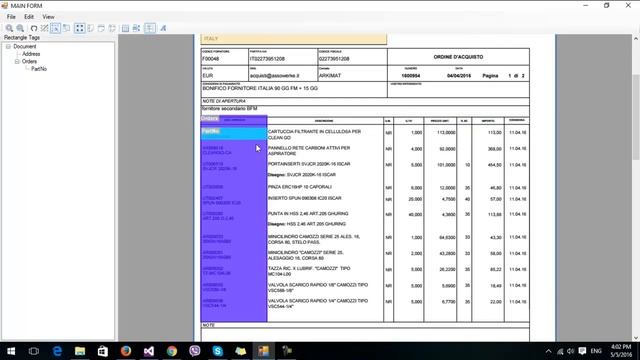Click the volume speaker tray icon
The height and width of the screenshot is (360, 640).
tap(571, 351)
